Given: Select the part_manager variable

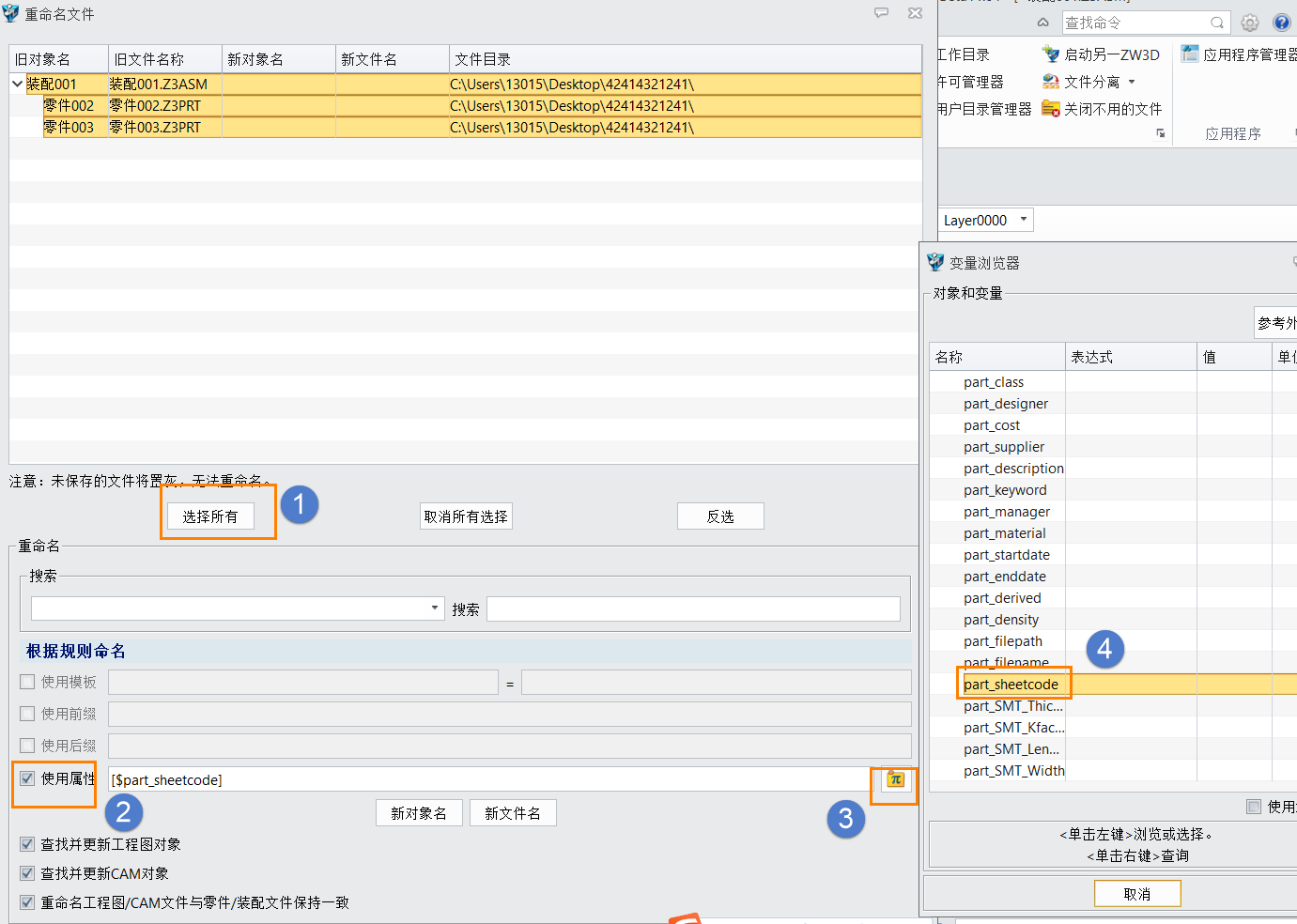Looking at the screenshot, I should pyautogui.click(x=1007, y=512).
